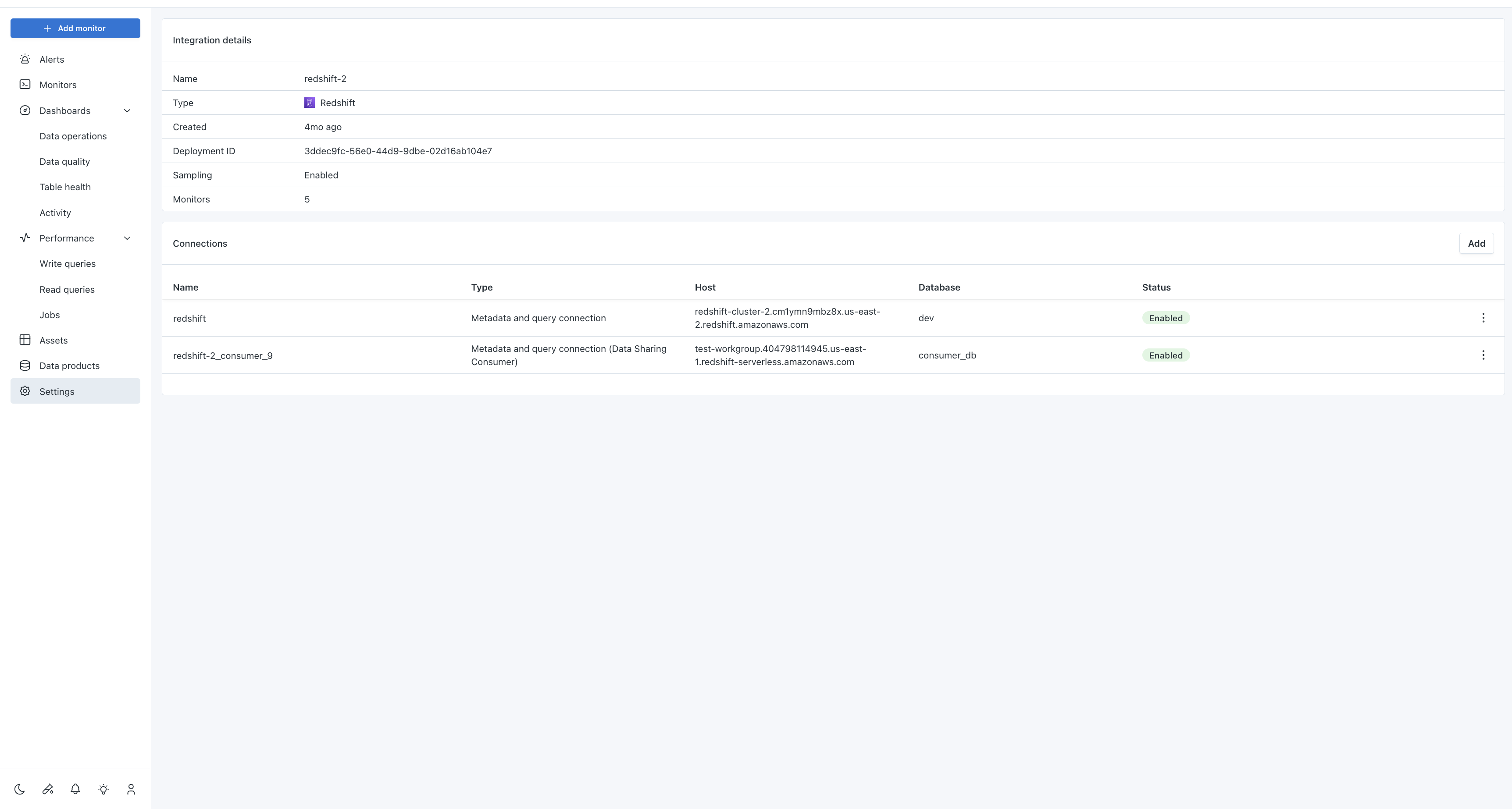Click the lightbulb tips icon

click(x=103, y=789)
